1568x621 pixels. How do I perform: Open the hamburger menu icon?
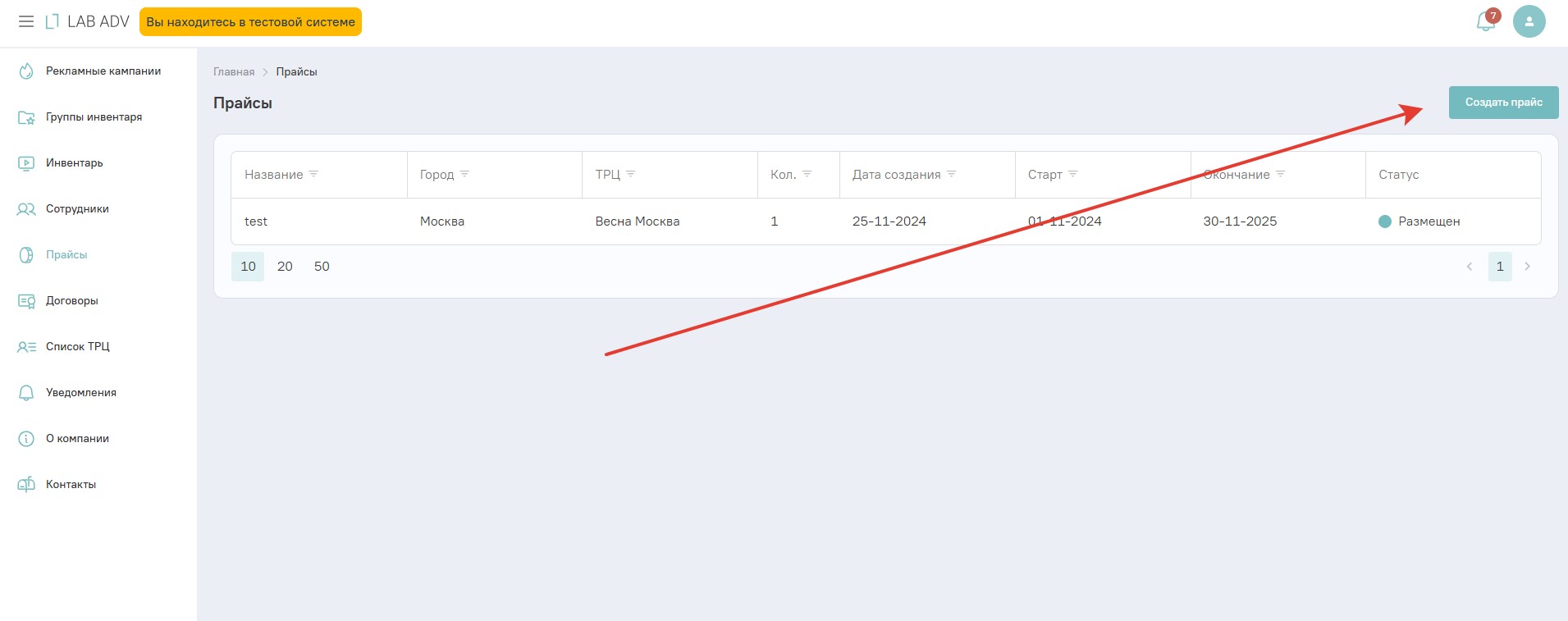[x=26, y=21]
